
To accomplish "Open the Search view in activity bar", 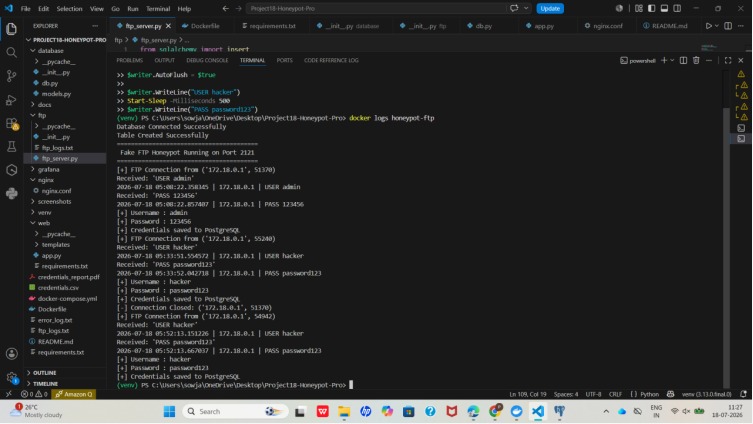I will tap(12, 52).
